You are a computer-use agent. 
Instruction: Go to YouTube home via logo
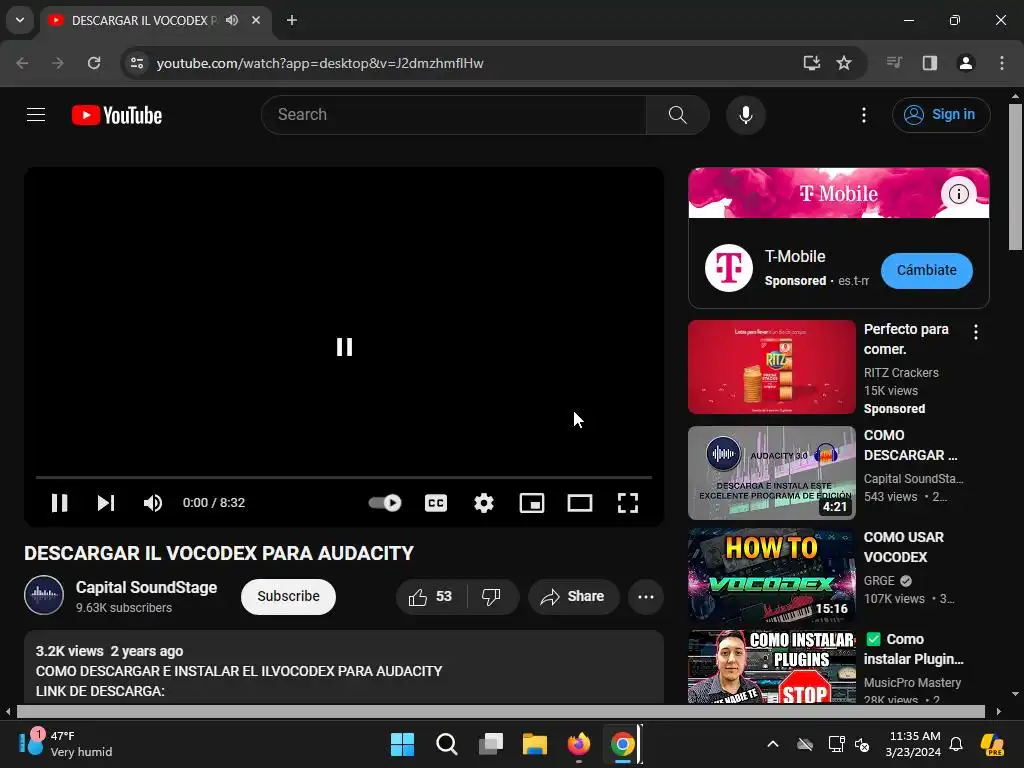click(x=117, y=115)
